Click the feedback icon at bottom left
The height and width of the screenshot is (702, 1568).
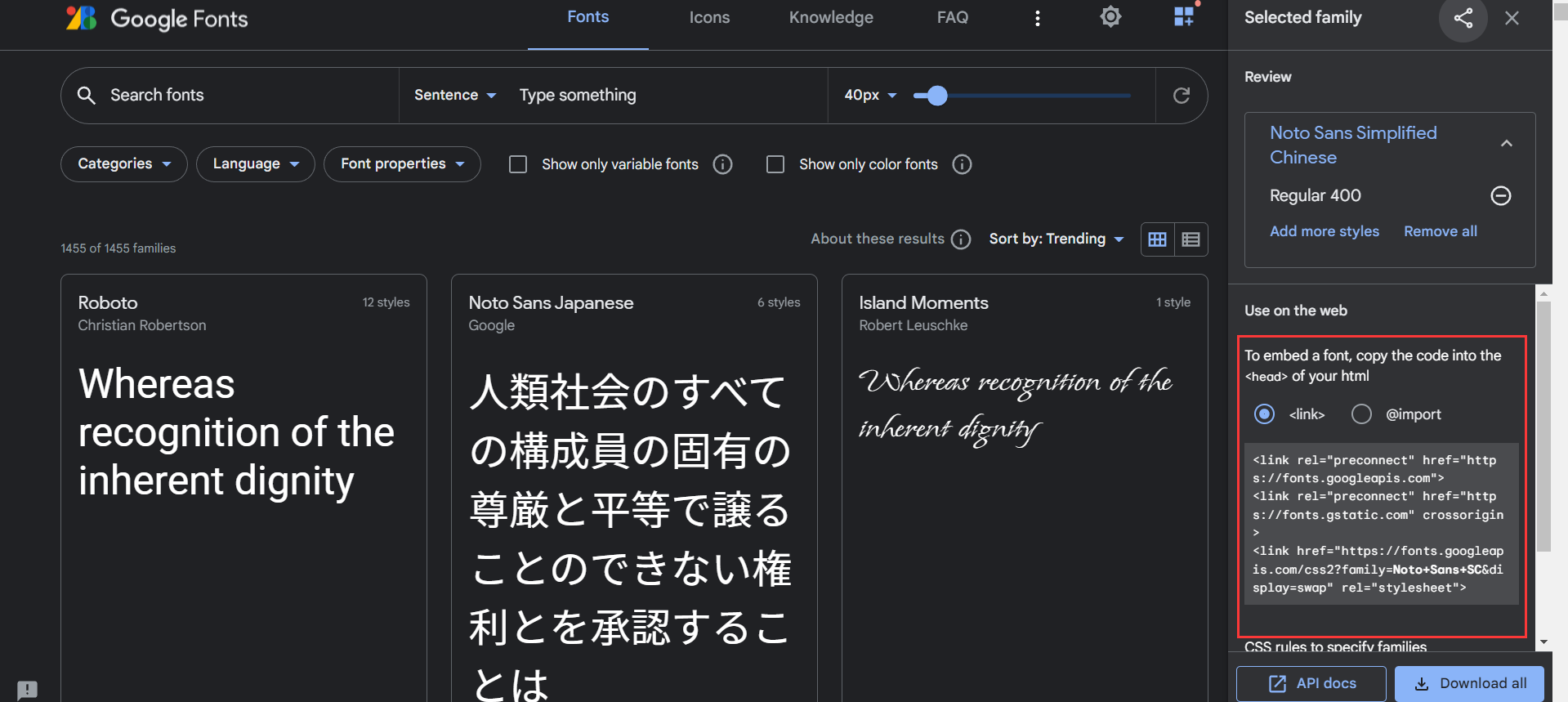tap(27, 690)
